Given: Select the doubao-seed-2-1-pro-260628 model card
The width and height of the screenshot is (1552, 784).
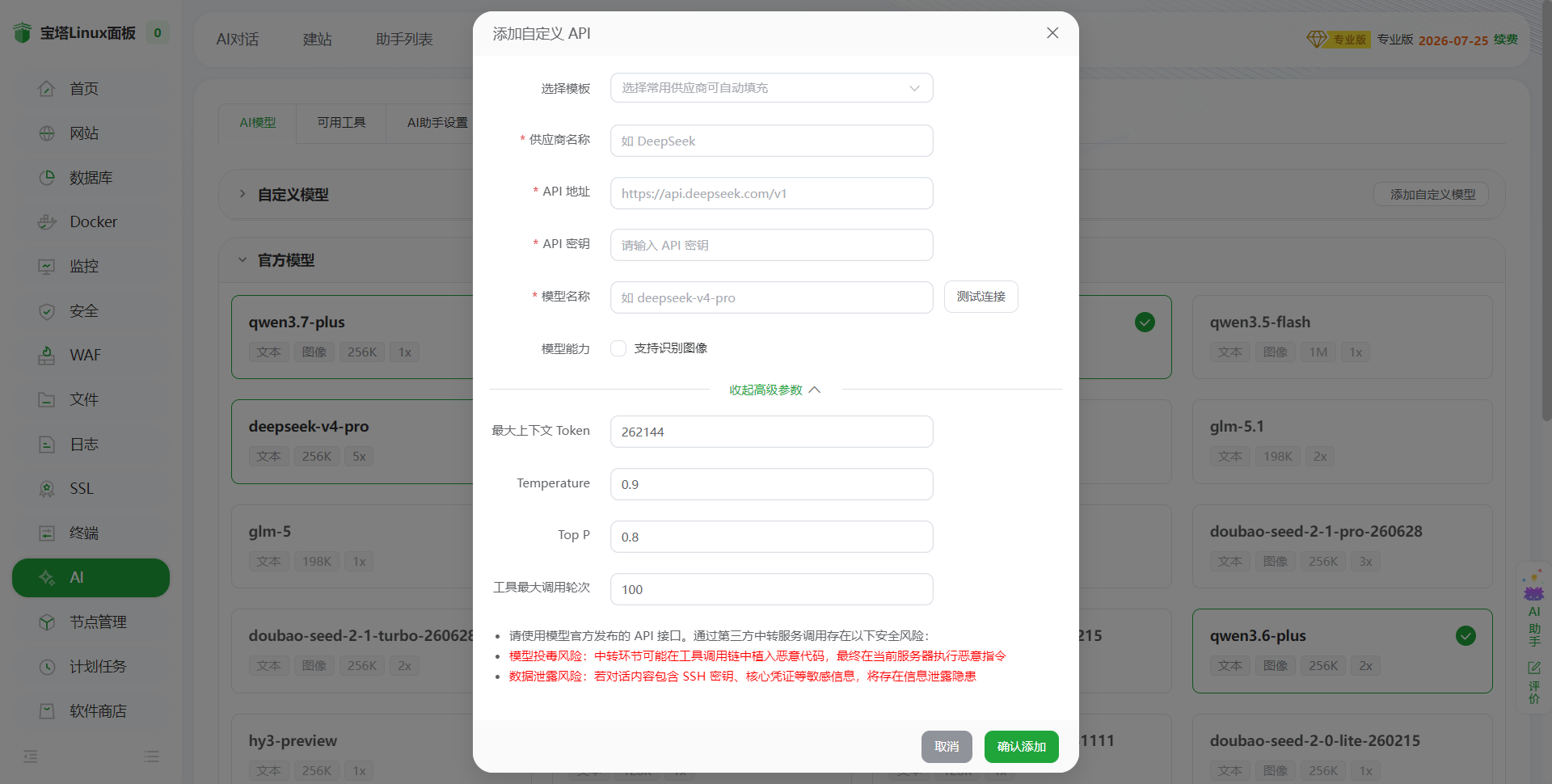Looking at the screenshot, I should click(x=1342, y=546).
